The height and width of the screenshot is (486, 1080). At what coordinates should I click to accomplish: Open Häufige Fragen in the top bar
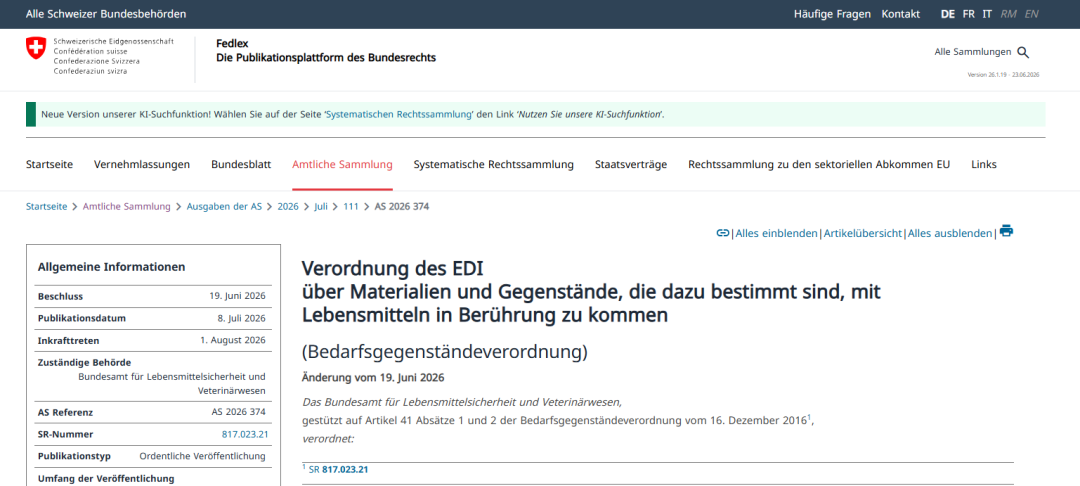832,14
